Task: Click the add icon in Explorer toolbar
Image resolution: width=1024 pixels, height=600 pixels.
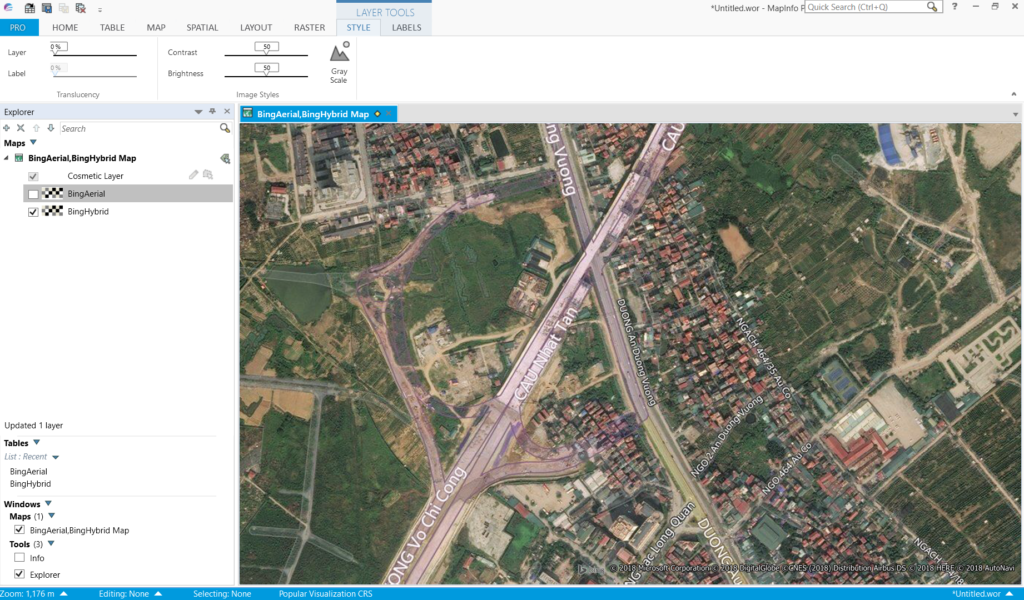Action: (x=7, y=129)
